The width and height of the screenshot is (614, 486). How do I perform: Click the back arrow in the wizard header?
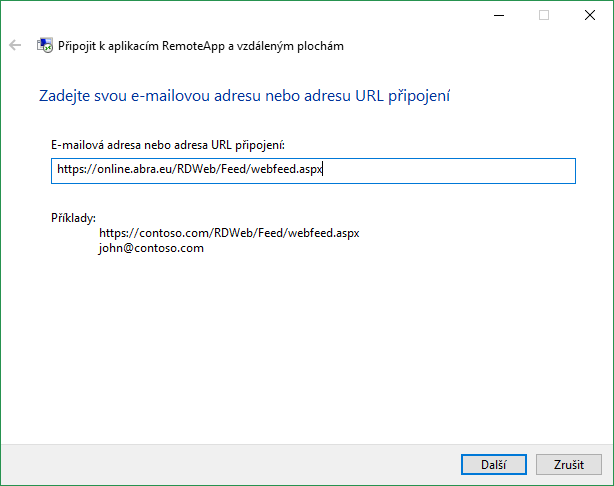[x=14, y=45]
